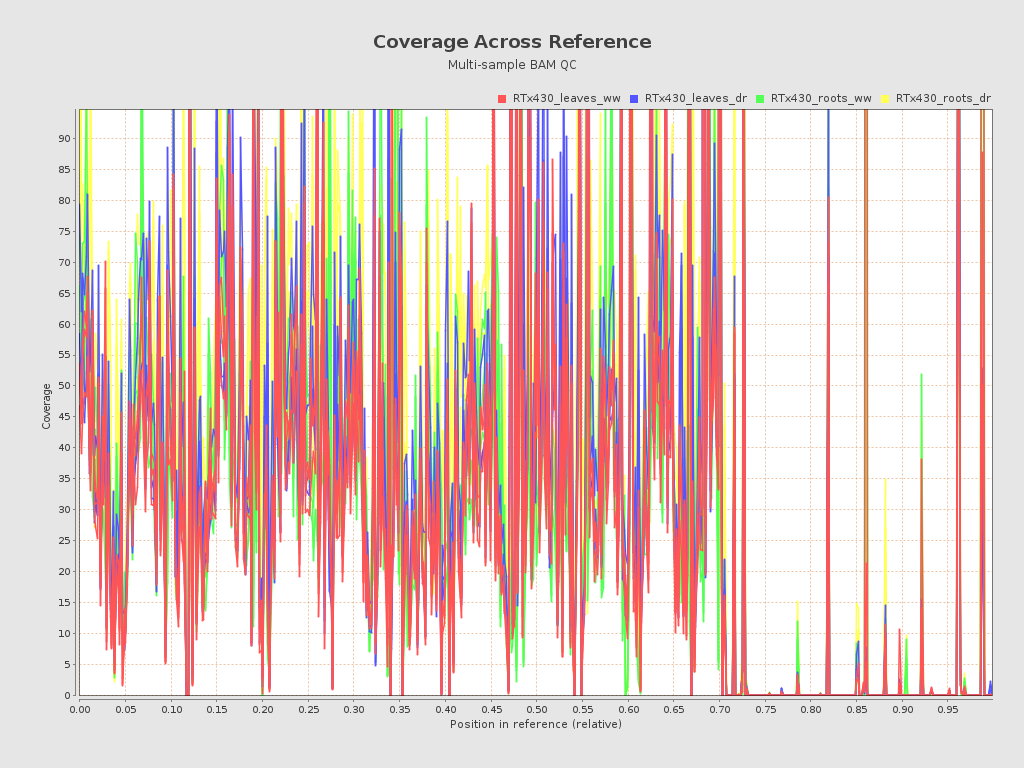
Task: Click the red RTx430_leaves_ww legend swatch
Action: click(x=502, y=99)
